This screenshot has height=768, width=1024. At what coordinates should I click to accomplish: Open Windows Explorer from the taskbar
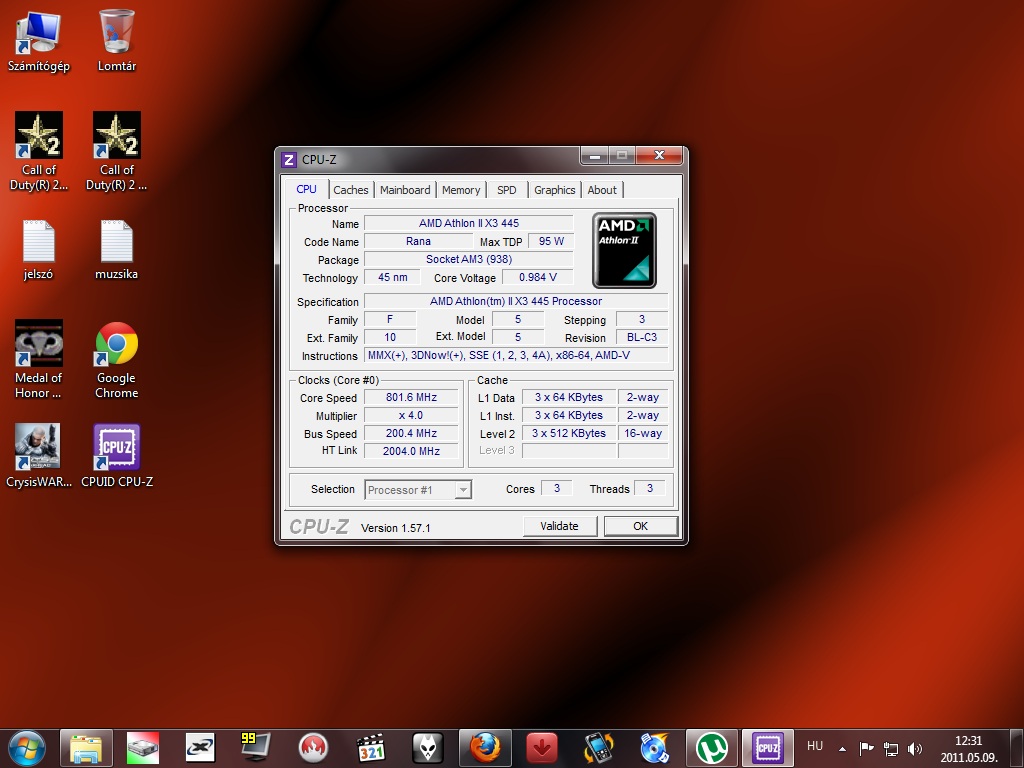point(86,748)
